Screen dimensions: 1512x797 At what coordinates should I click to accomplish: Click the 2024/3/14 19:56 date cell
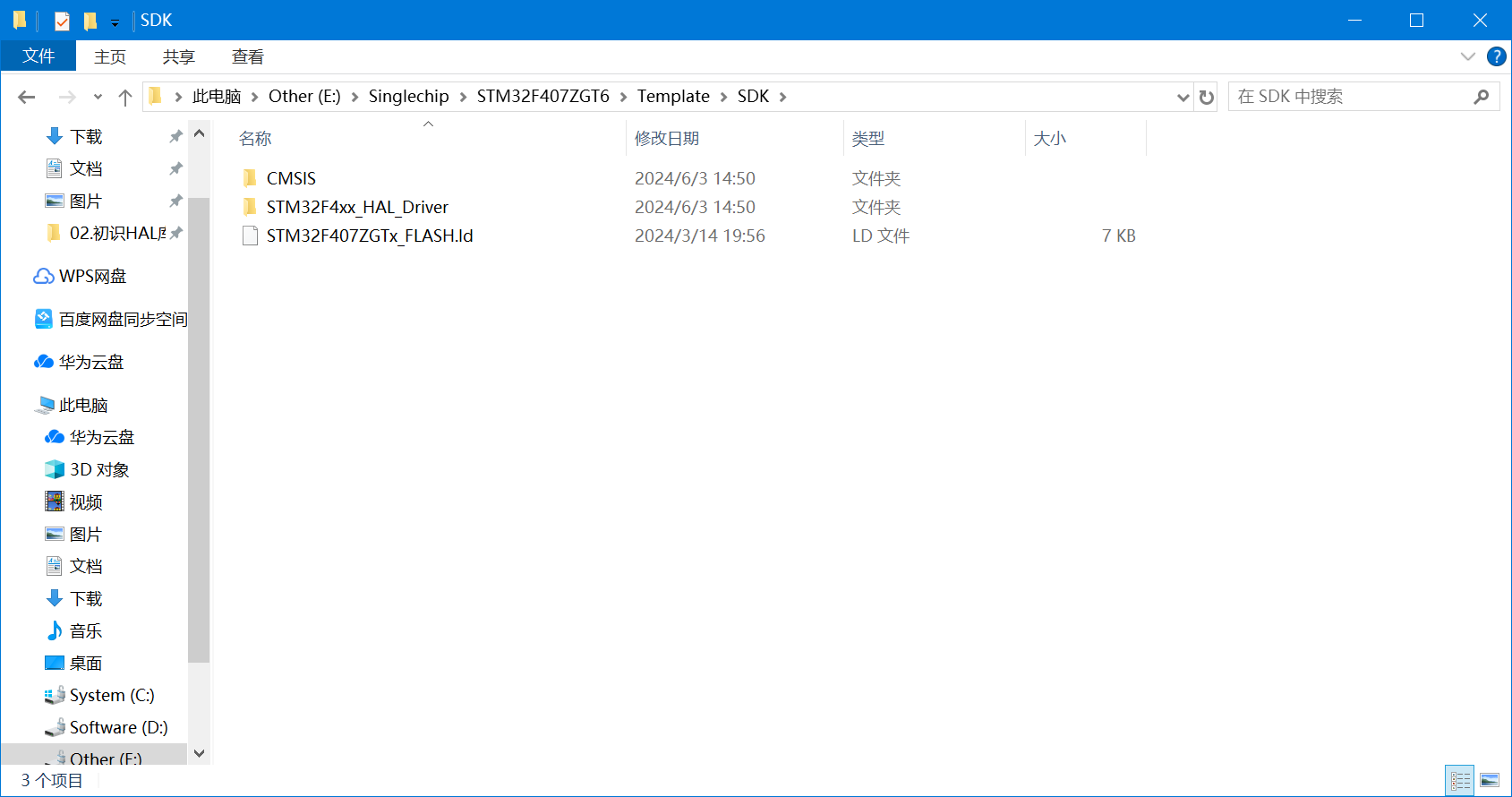tap(700, 236)
